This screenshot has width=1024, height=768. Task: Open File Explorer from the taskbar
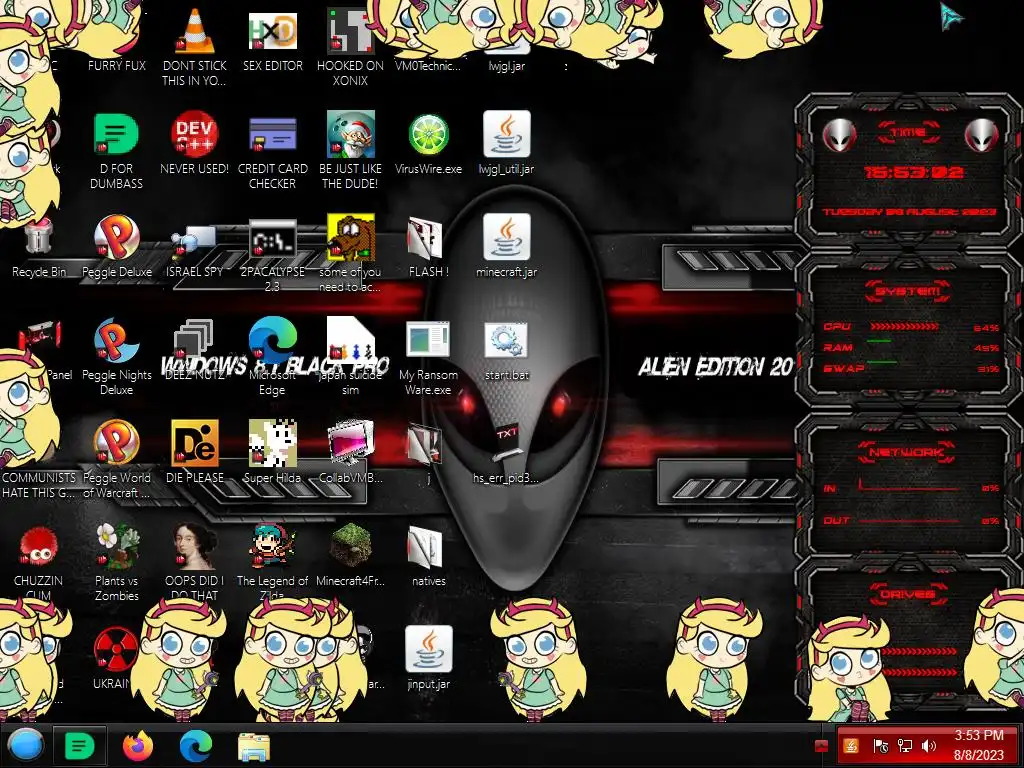click(254, 746)
